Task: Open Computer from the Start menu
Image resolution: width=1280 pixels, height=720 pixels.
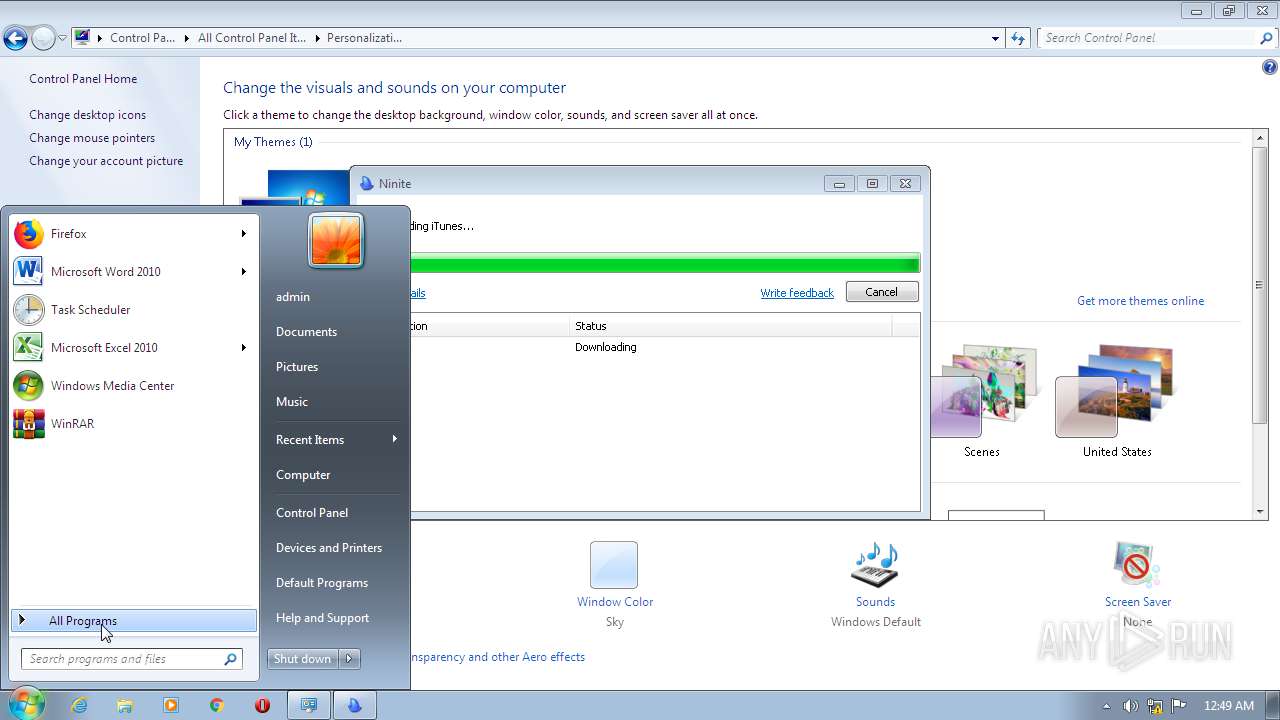Action: pos(303,475)
